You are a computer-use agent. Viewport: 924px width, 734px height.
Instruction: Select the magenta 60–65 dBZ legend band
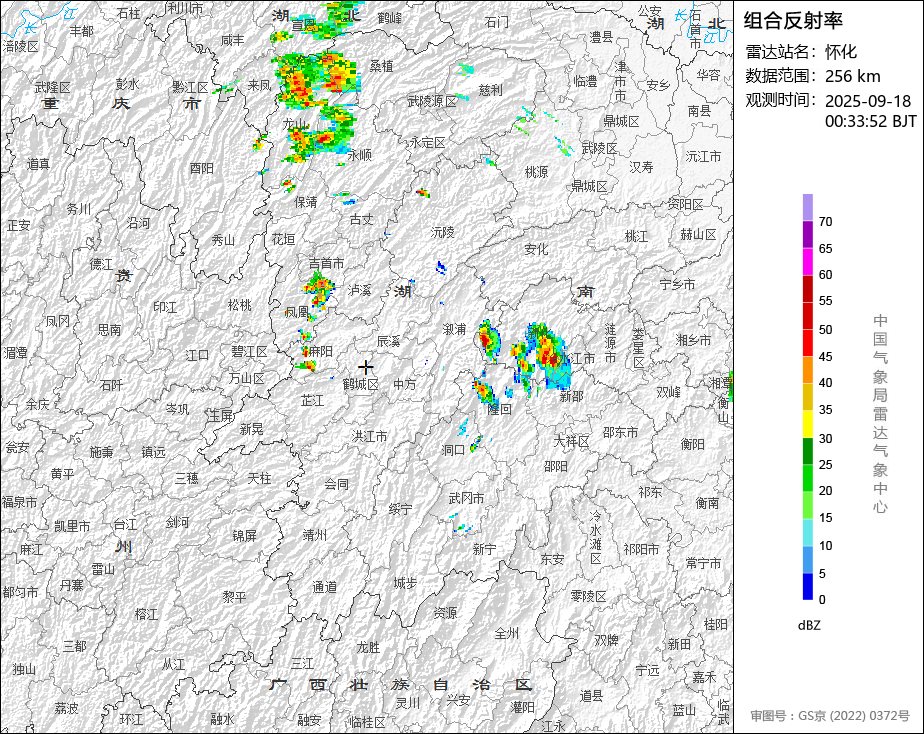(x=807, y=262)
